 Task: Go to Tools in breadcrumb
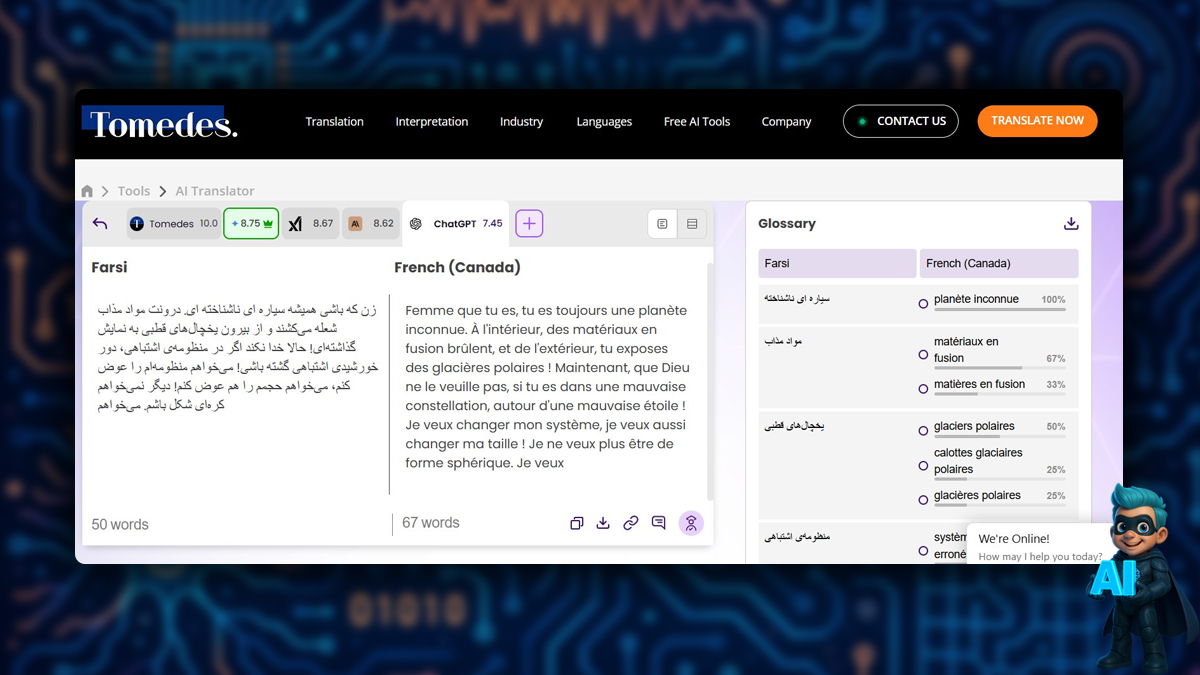pyautogui.click(x=134, y=191)
